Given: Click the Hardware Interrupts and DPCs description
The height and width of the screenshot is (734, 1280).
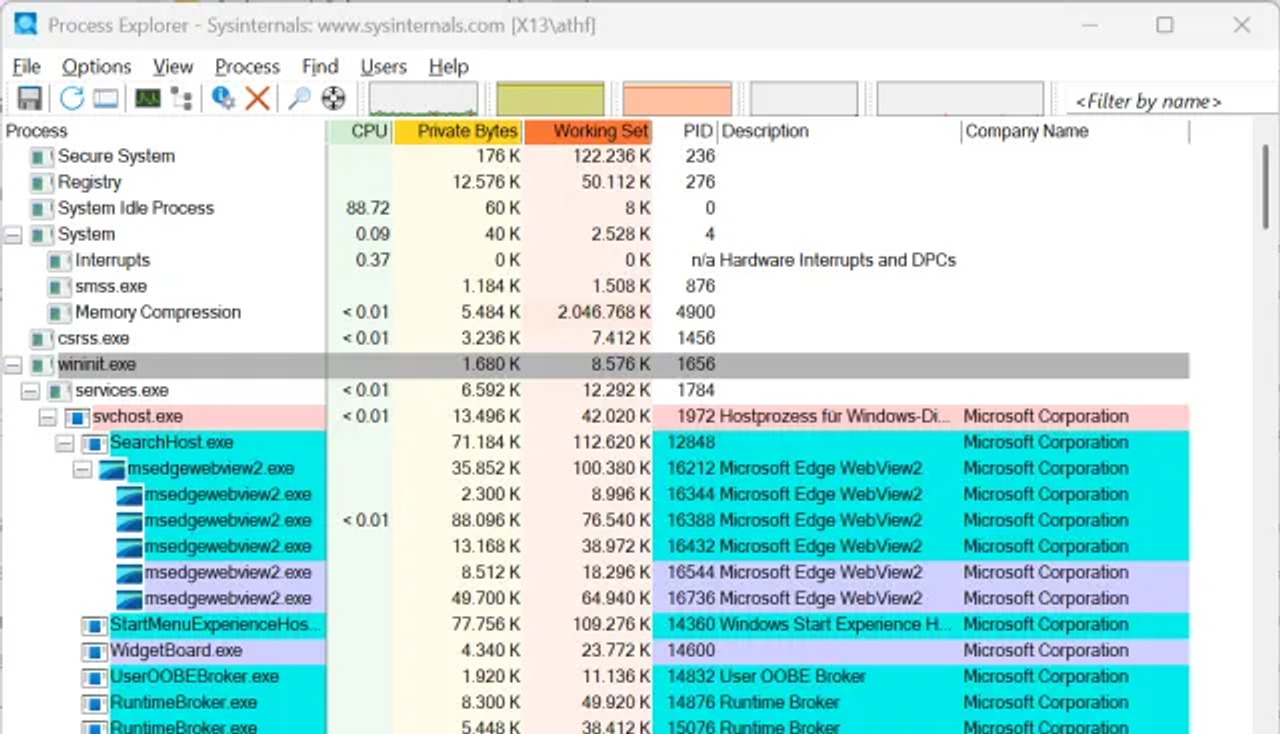Looking at the screenshot, I should point(838,261).
